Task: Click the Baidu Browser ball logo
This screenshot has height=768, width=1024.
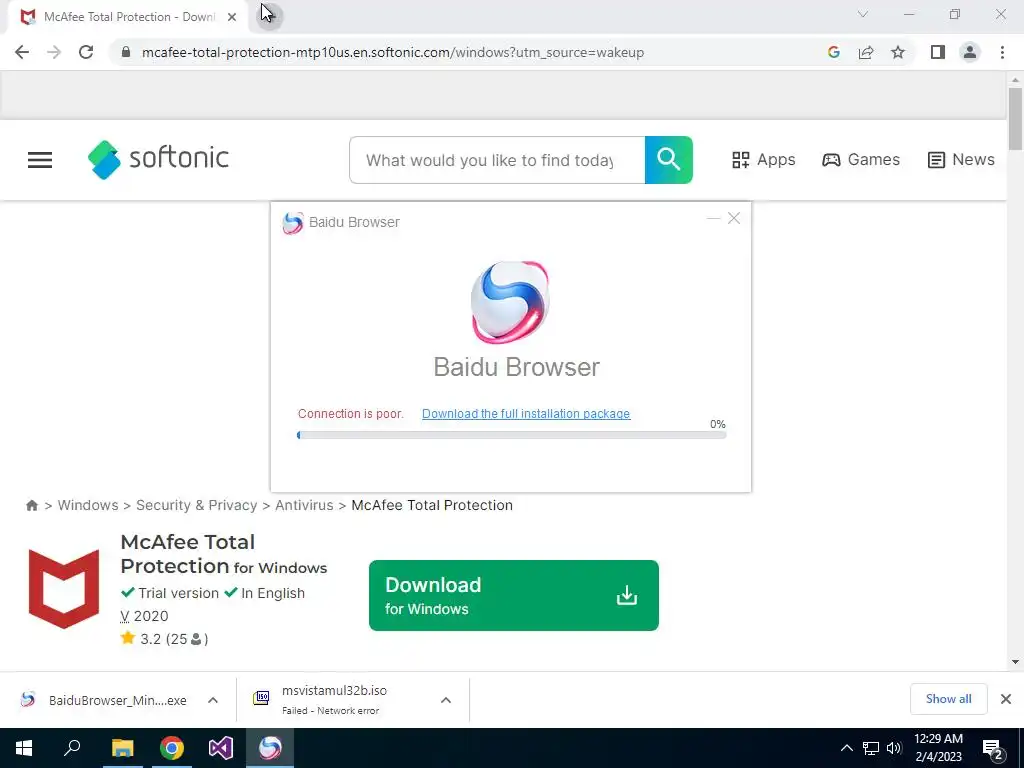Action: 510,302
